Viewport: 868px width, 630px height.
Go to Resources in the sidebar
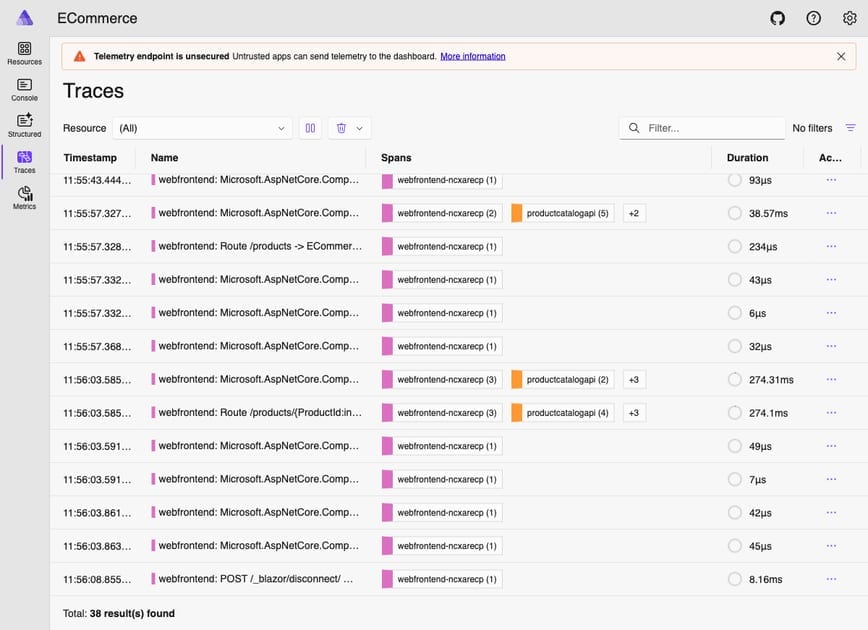(24, 54)
